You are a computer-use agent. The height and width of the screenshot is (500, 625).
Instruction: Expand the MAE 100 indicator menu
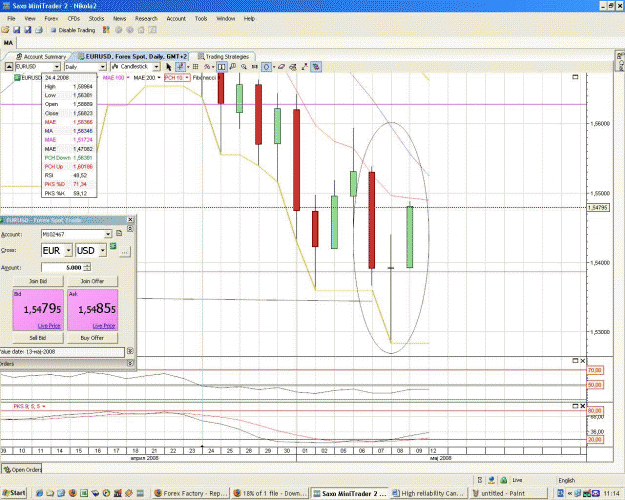coord(128,78)
